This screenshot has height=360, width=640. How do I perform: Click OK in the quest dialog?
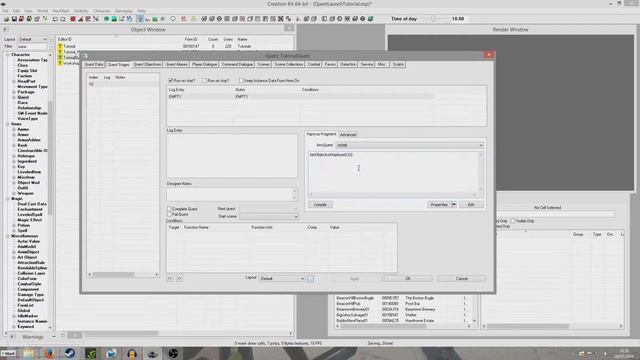click(x=407, y=278)
